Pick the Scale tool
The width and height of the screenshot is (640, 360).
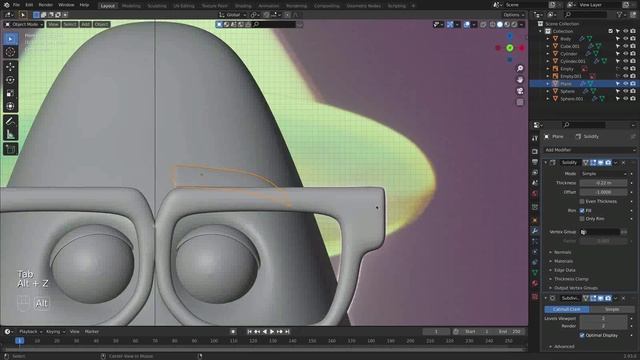click(11, 93)
